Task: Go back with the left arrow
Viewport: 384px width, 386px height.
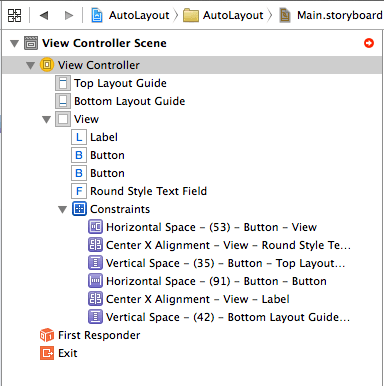Action: 44,15
